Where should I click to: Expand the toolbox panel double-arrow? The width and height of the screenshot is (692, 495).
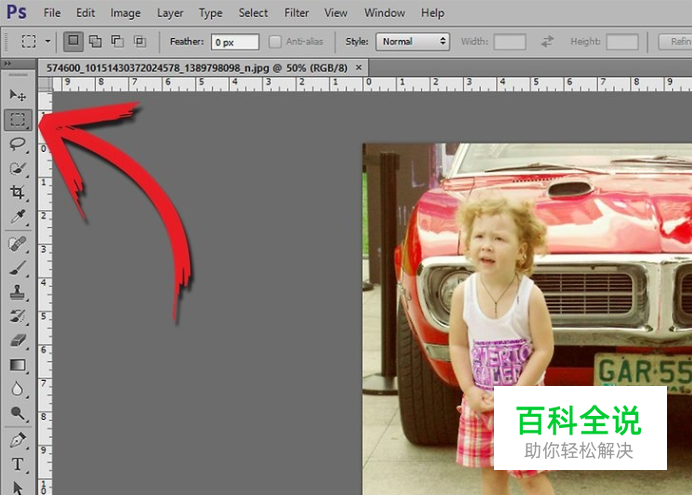(9, 63)
